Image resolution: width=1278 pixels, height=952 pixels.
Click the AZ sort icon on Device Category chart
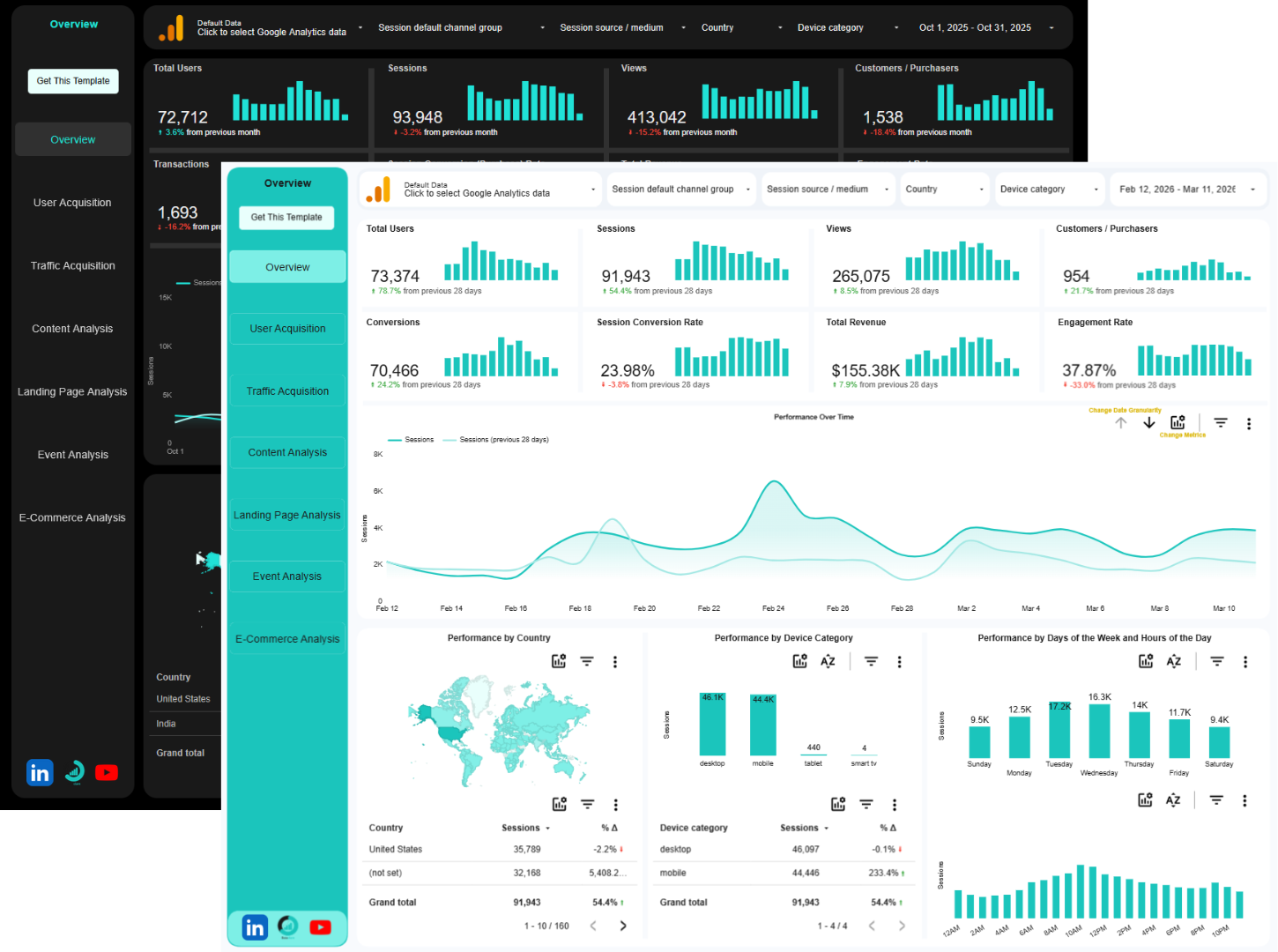pos(827,661)
